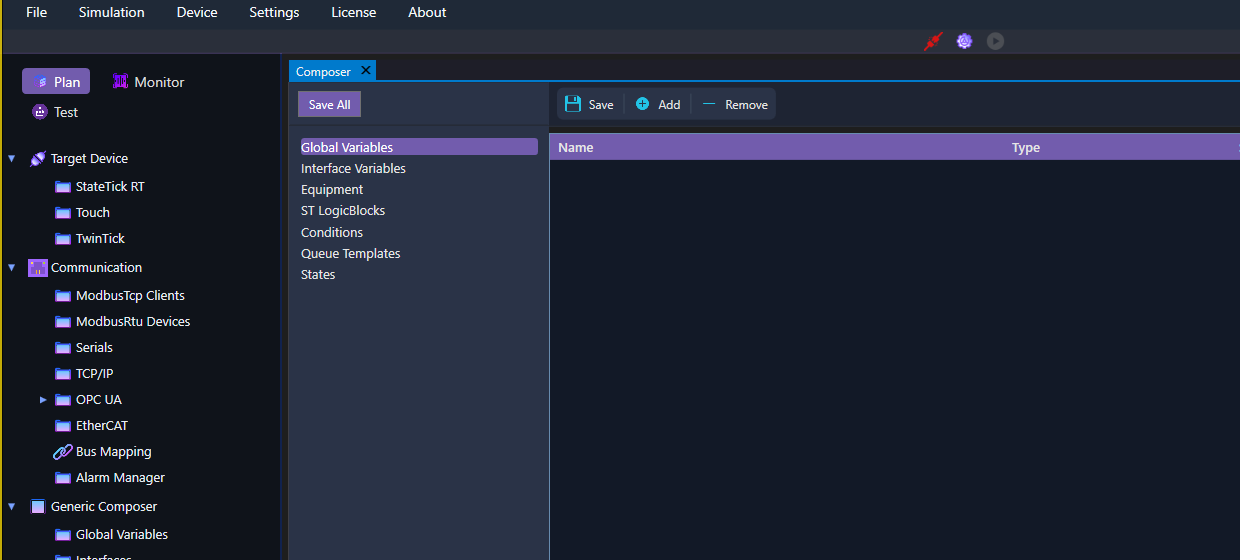Click the red disconnected plug icon
This screenshot has width=1240, height=560.
pos(933,41)
